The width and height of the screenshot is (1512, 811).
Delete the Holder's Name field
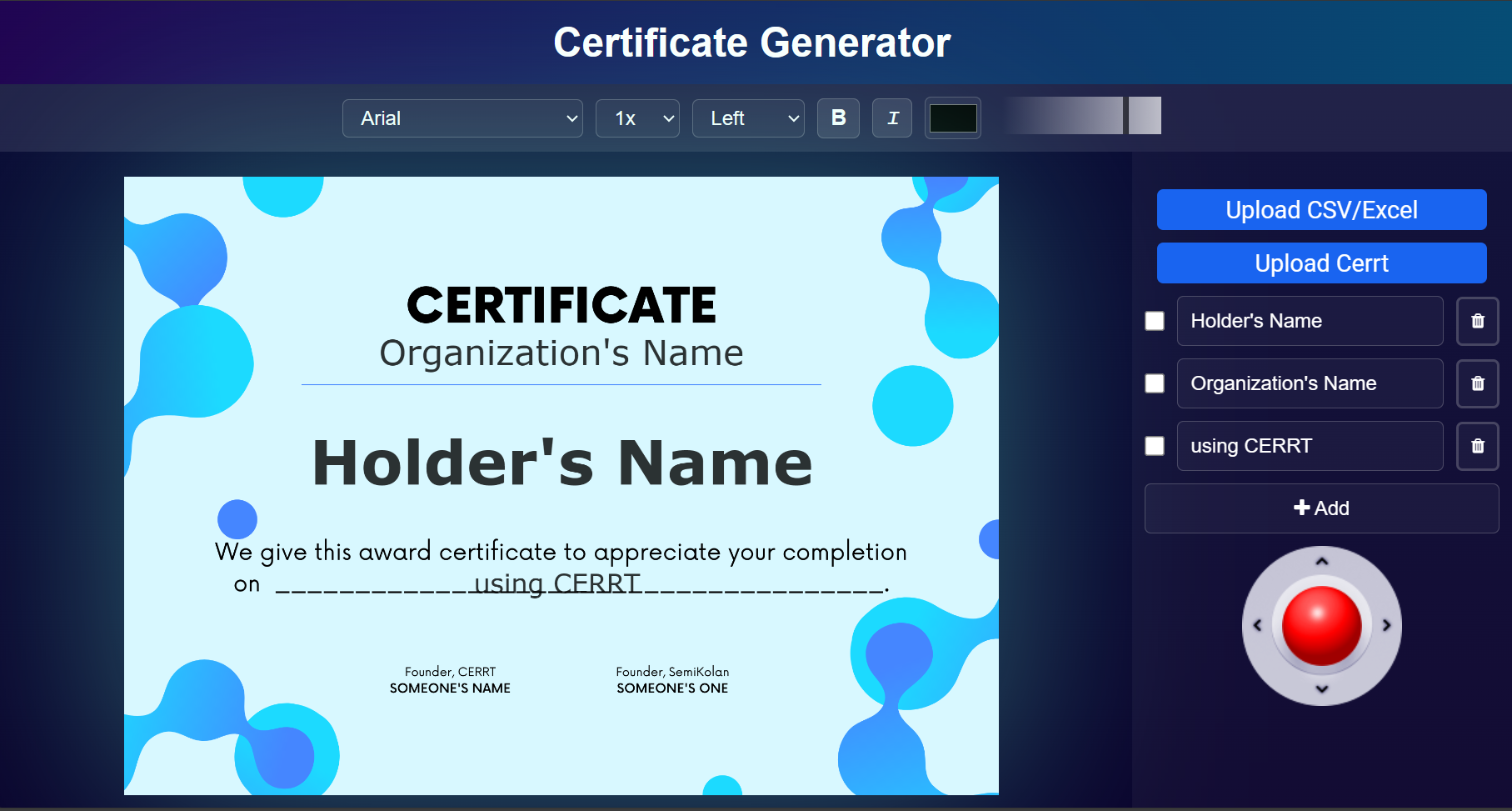click(1477, 321)
